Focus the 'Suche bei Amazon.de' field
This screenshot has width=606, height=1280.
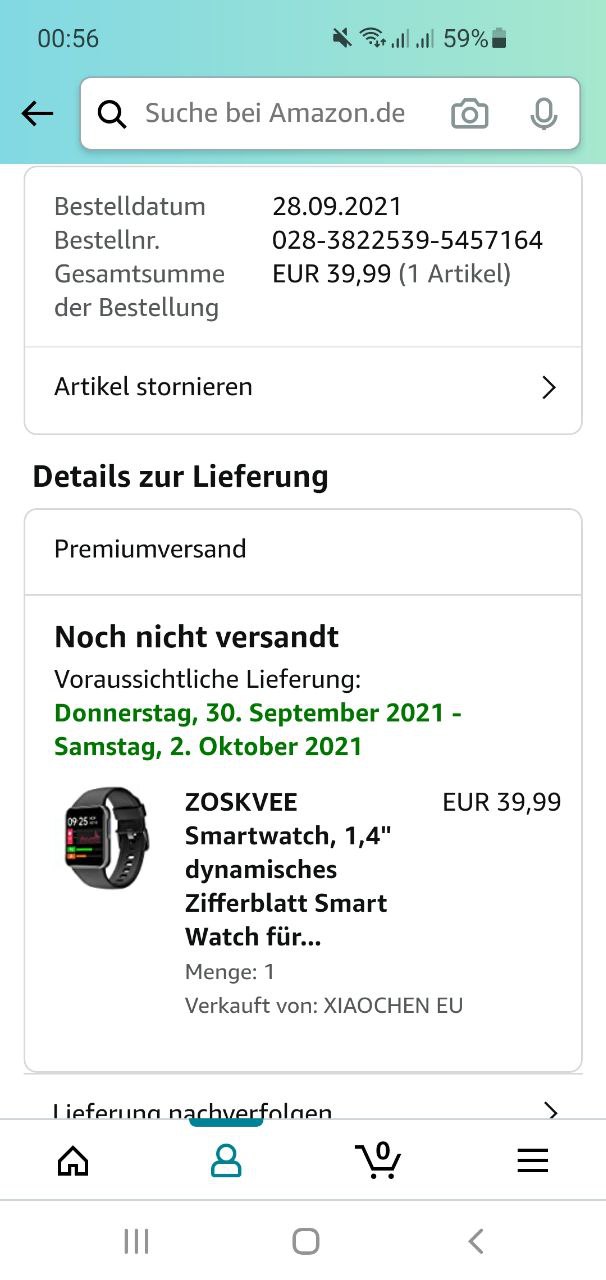[275, 114]
